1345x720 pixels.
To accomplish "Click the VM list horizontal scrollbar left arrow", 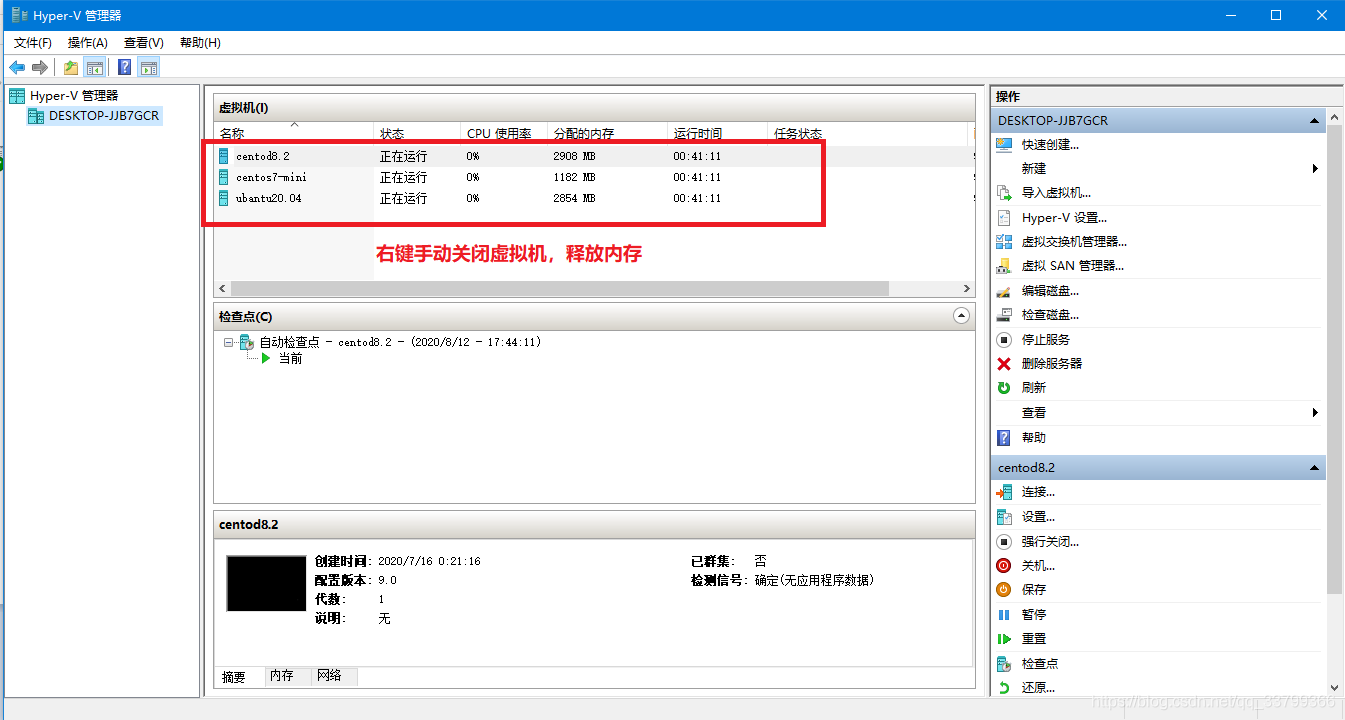I will click(222, 288).
